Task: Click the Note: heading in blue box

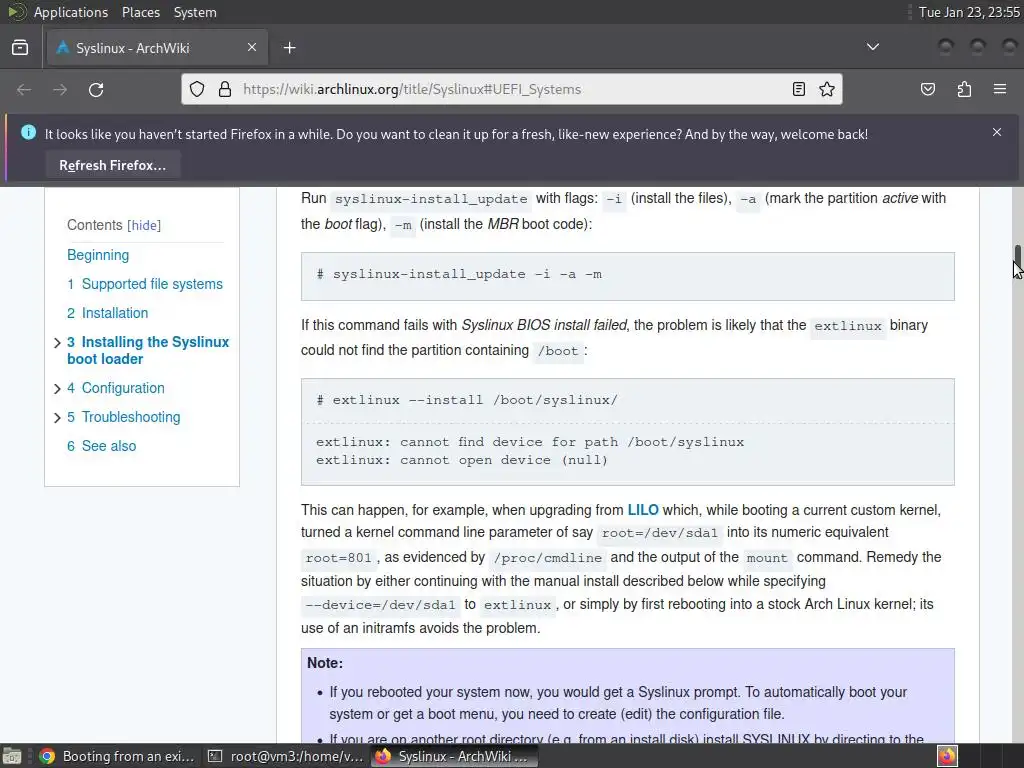Action: click(325, 663)
